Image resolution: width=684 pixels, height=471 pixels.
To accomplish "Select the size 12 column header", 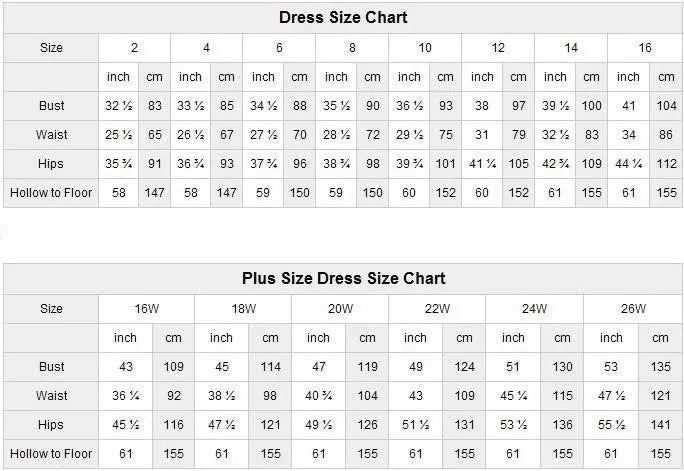I will click(498, 48).
